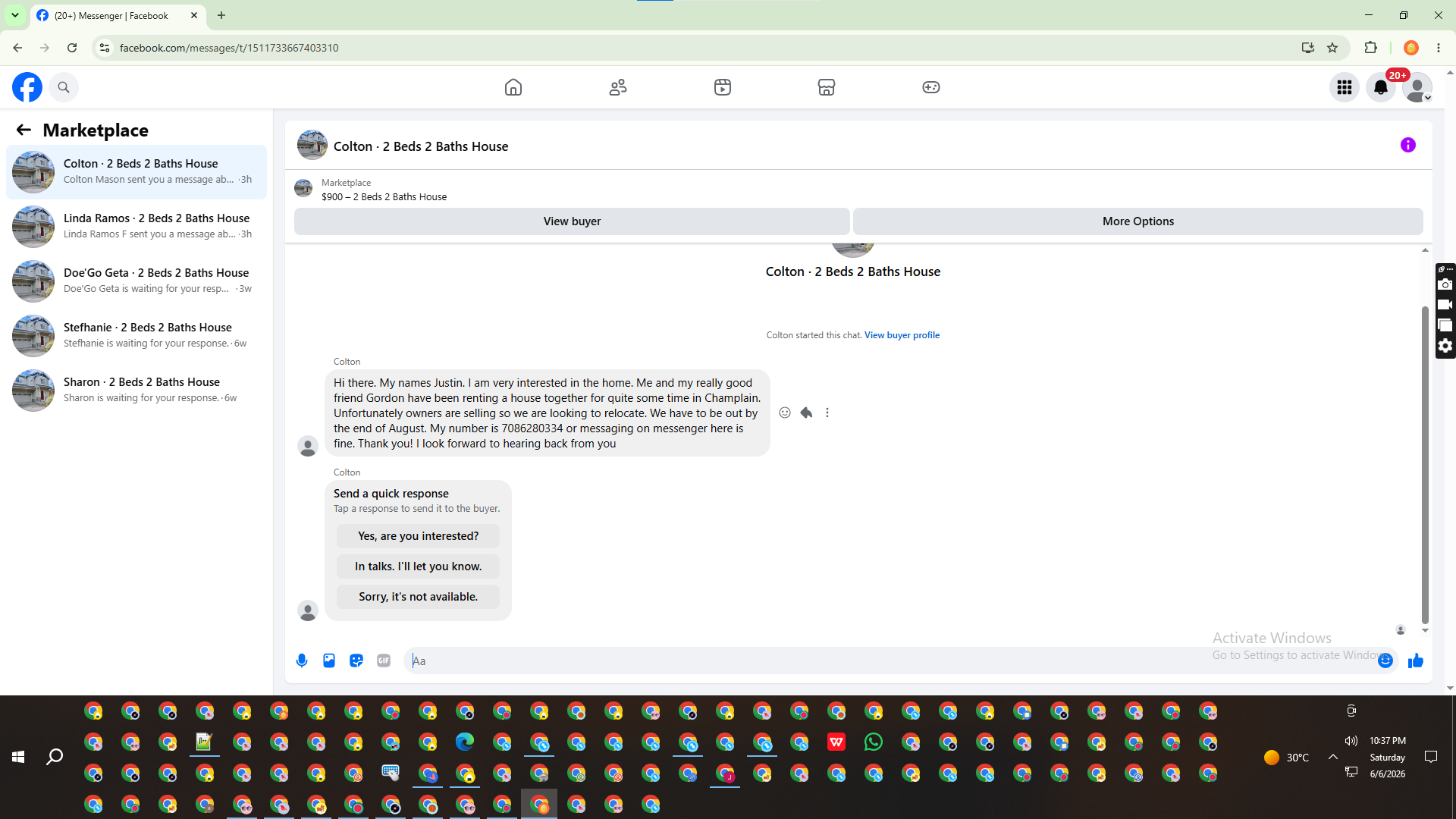
Task: Click the video record icon on side panel
Action: (x=1445, y=305)
